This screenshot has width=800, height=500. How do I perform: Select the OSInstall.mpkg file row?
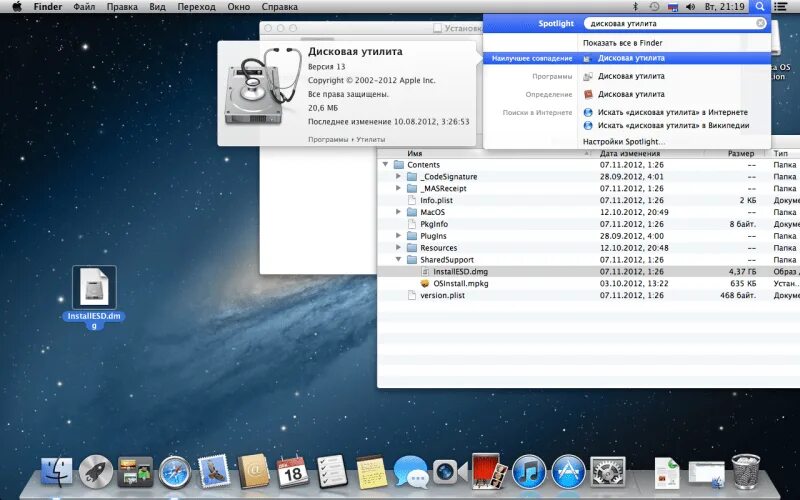(x=588, y=283)
